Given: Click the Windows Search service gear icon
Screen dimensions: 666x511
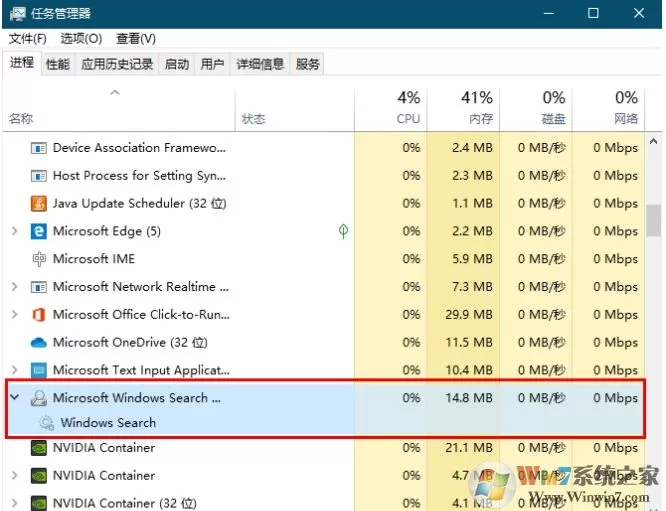Looking at the screenshot, I should 46,423.
